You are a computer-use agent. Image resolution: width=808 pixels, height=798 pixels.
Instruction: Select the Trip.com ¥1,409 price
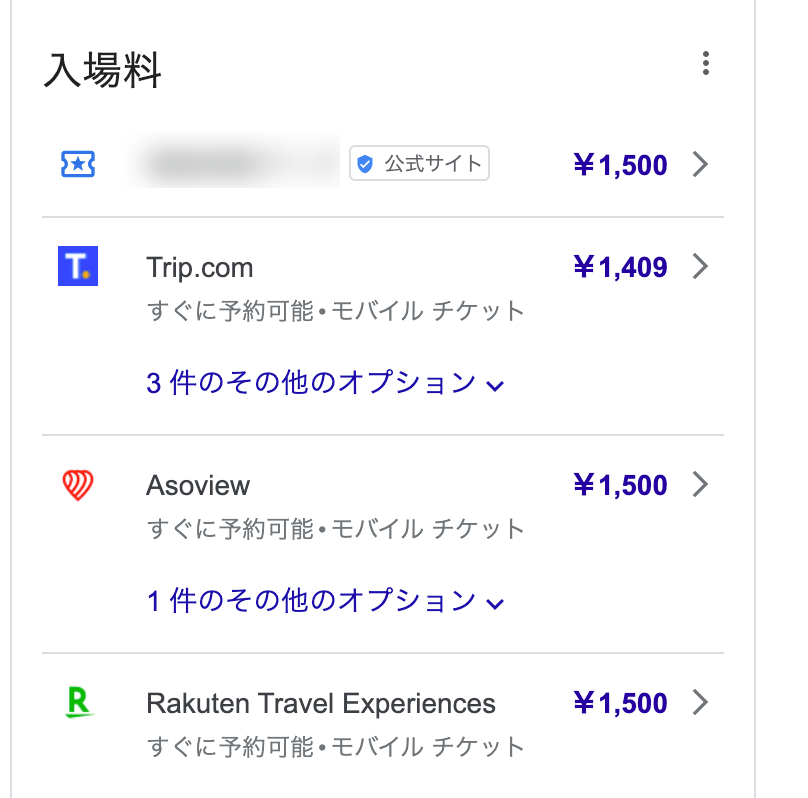(x=620, y=267)
